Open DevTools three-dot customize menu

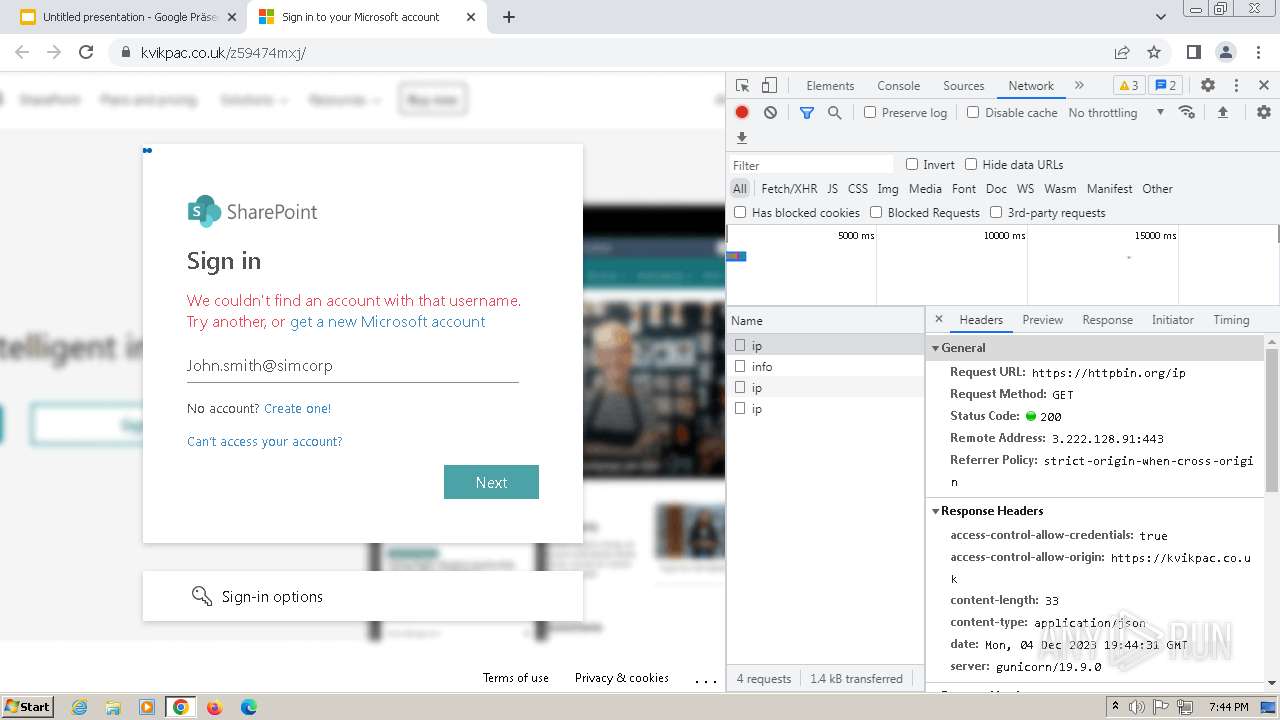1236,86
